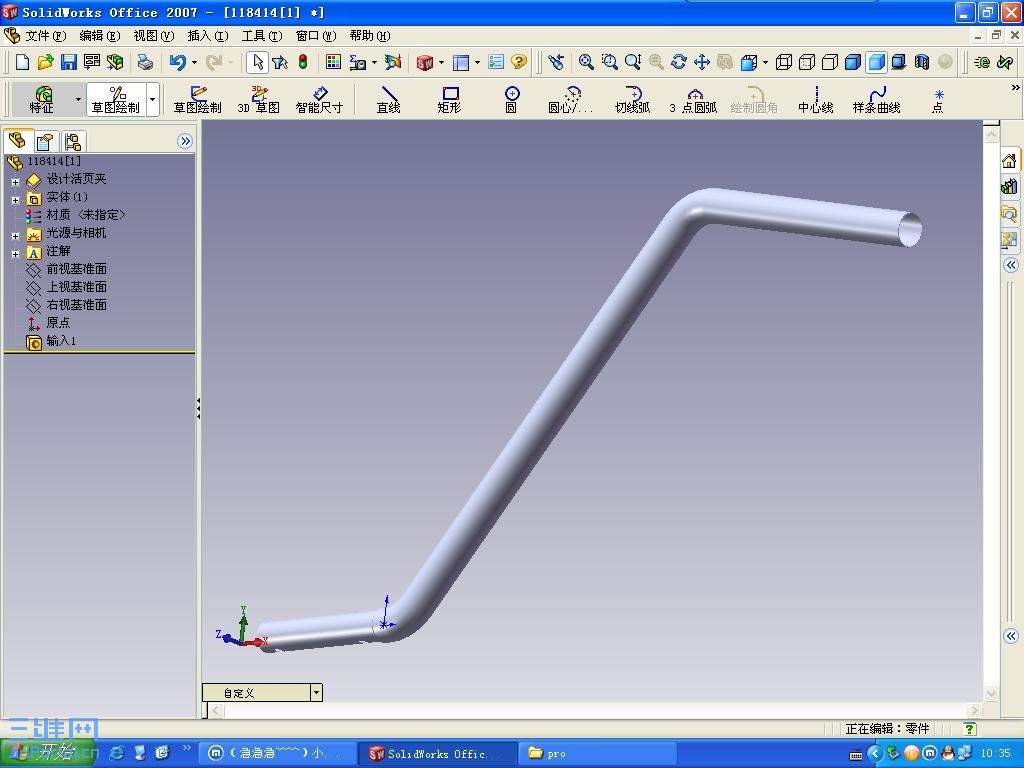This screenshot has height=768, width=1024.
Task: Click the Select arrow cursor tool
Action: click(x=257, y=62)
